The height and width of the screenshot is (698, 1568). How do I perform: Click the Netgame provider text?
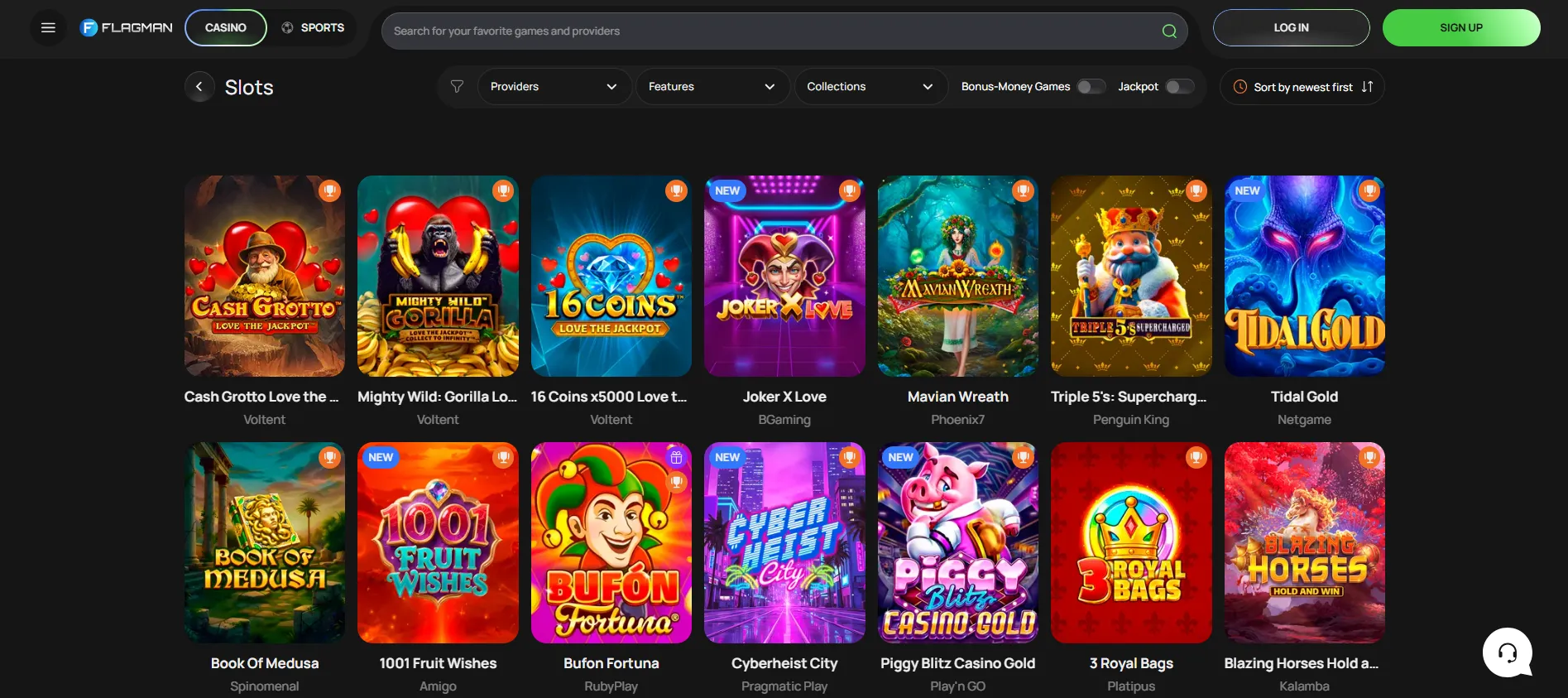(1305, 420)
